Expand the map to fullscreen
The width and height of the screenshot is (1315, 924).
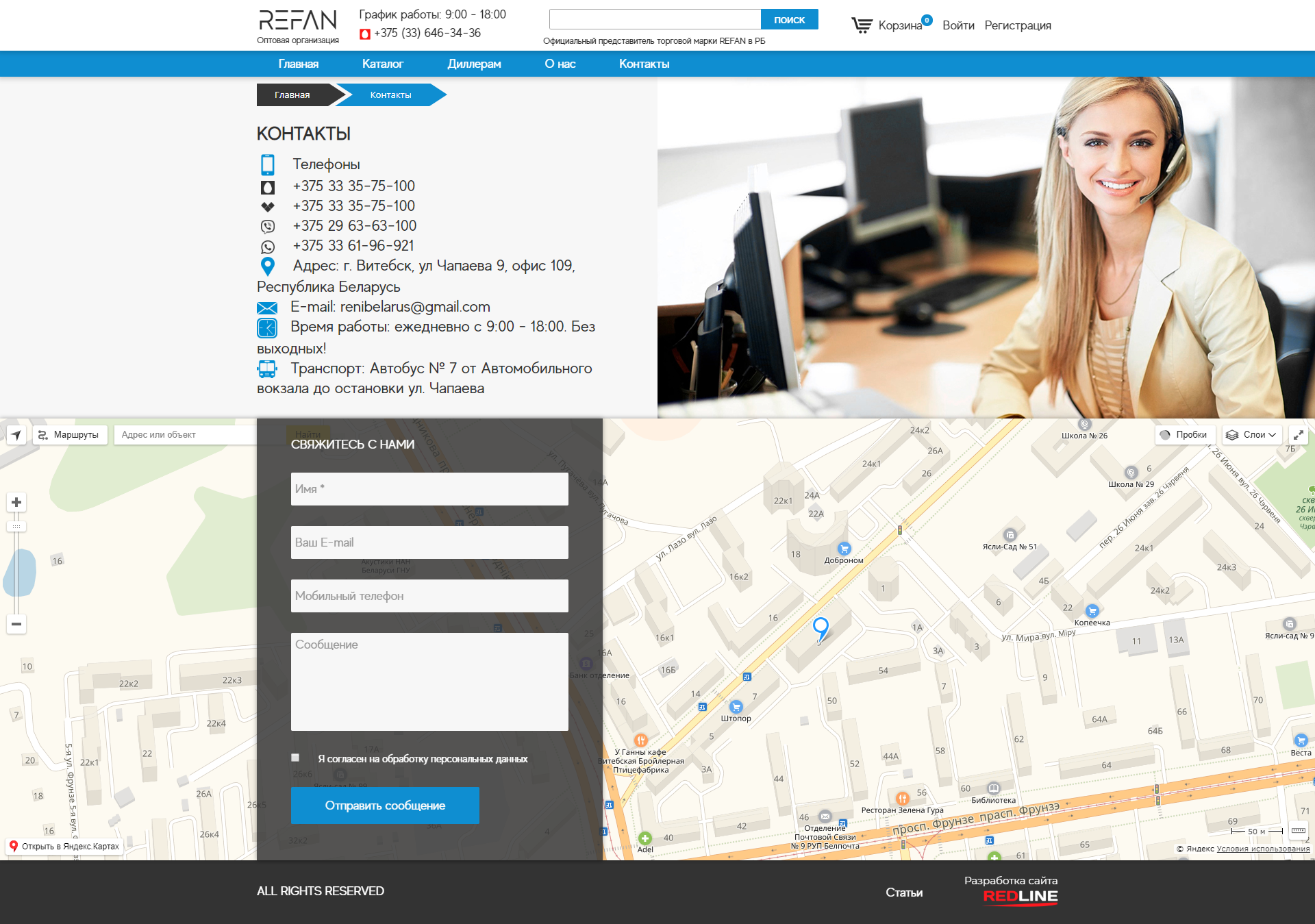[1298, 435]
